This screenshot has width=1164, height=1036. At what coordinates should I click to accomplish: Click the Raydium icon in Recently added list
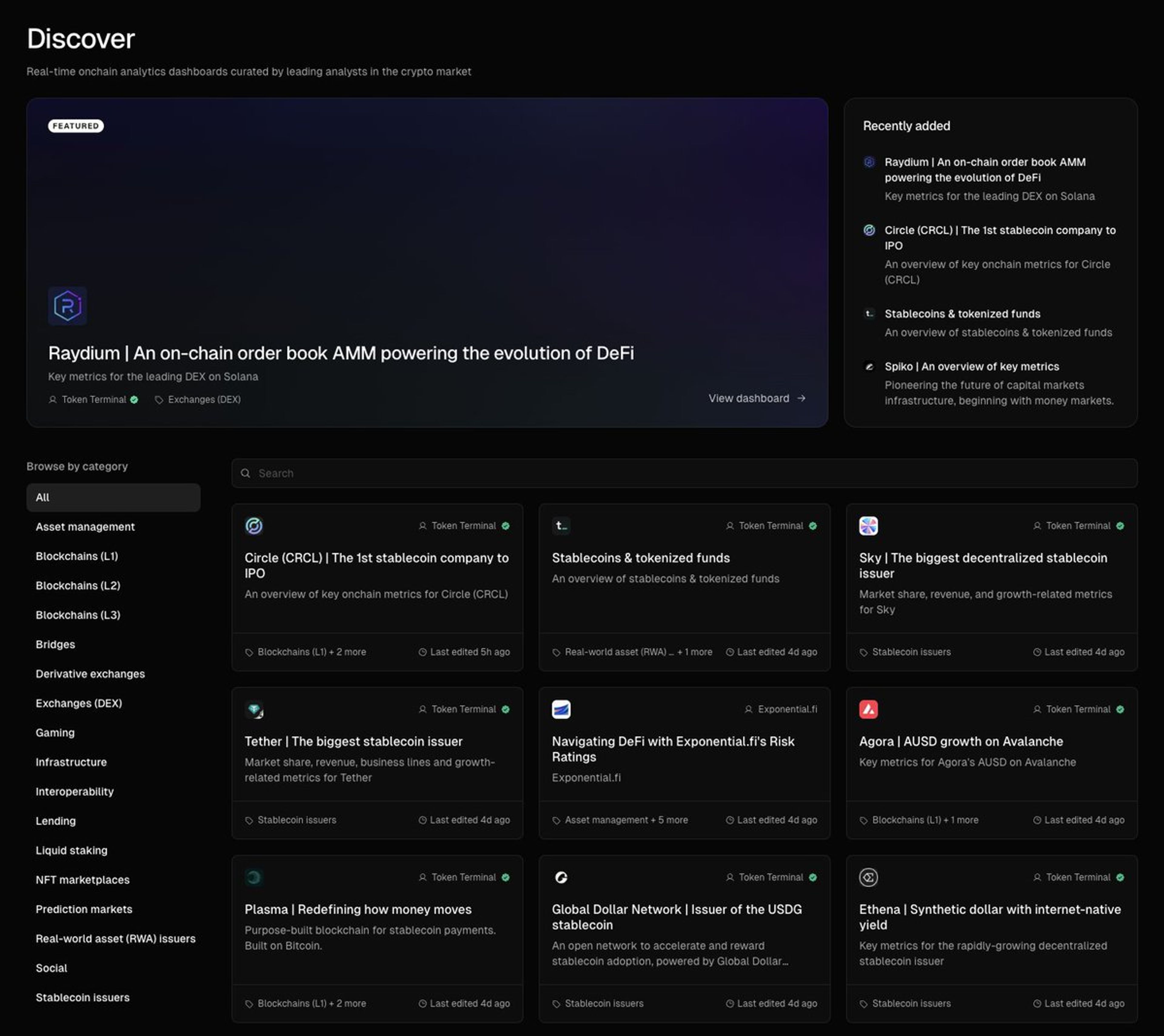(869, 162)
